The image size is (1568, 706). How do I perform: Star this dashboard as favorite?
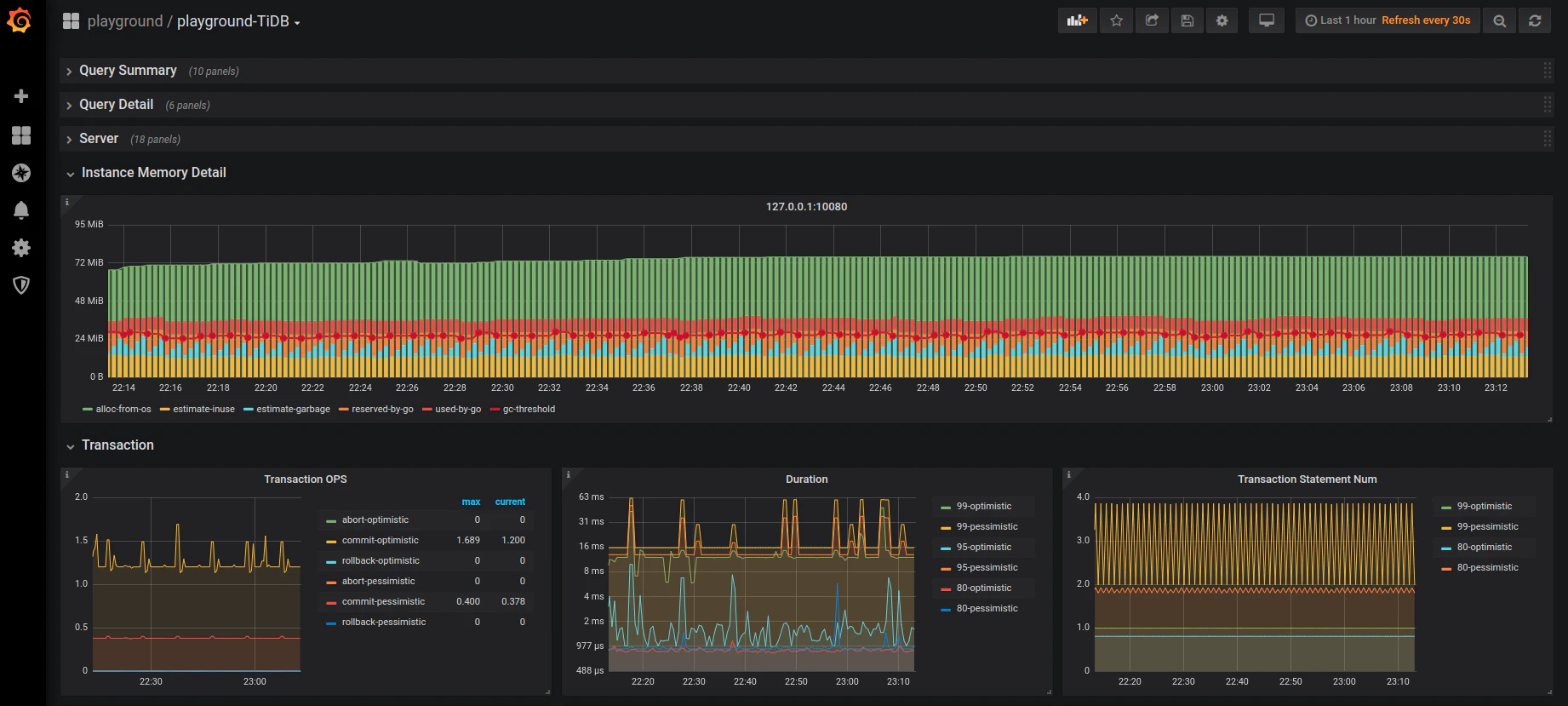[1116, 20]
